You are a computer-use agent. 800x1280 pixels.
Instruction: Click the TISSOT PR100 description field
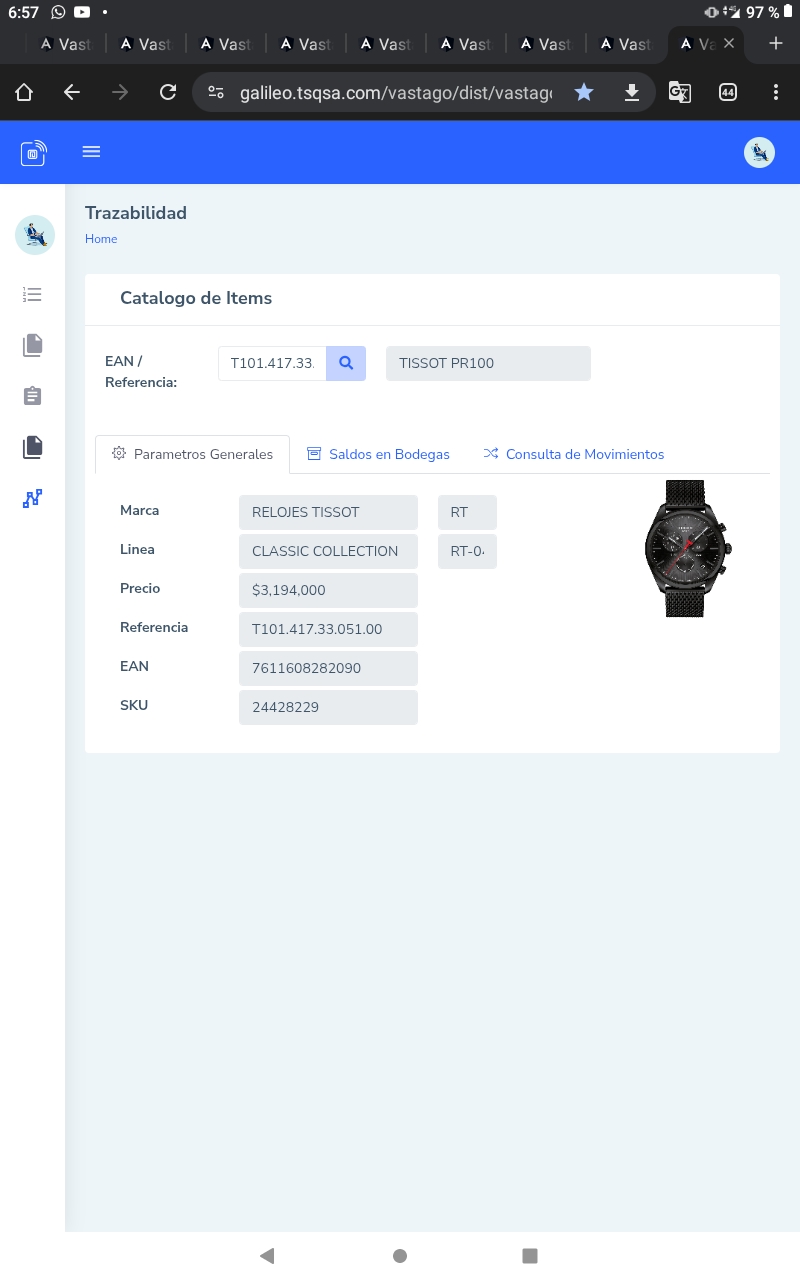pyautogui.click(x=488, y=363)
